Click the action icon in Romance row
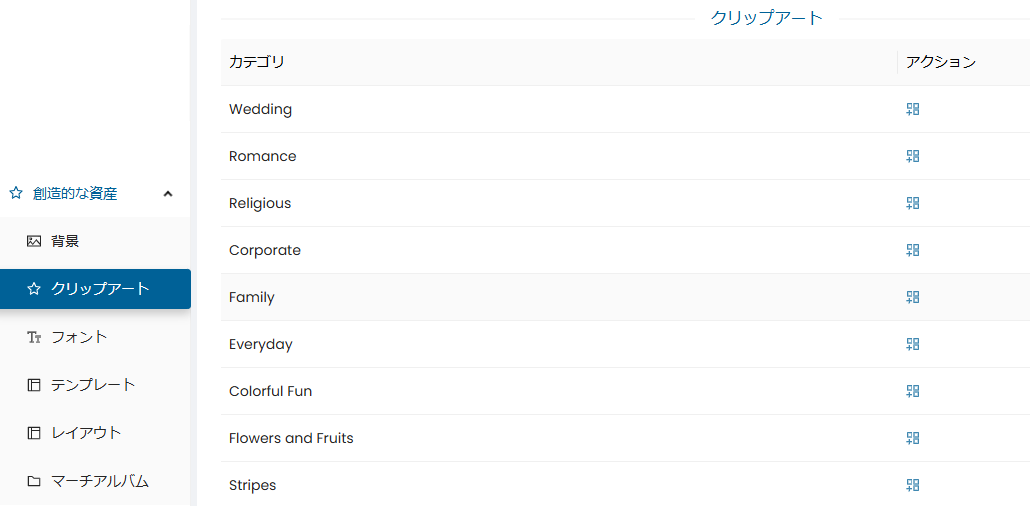Screen dimensions: 1030x506 [x=912, y=156]
